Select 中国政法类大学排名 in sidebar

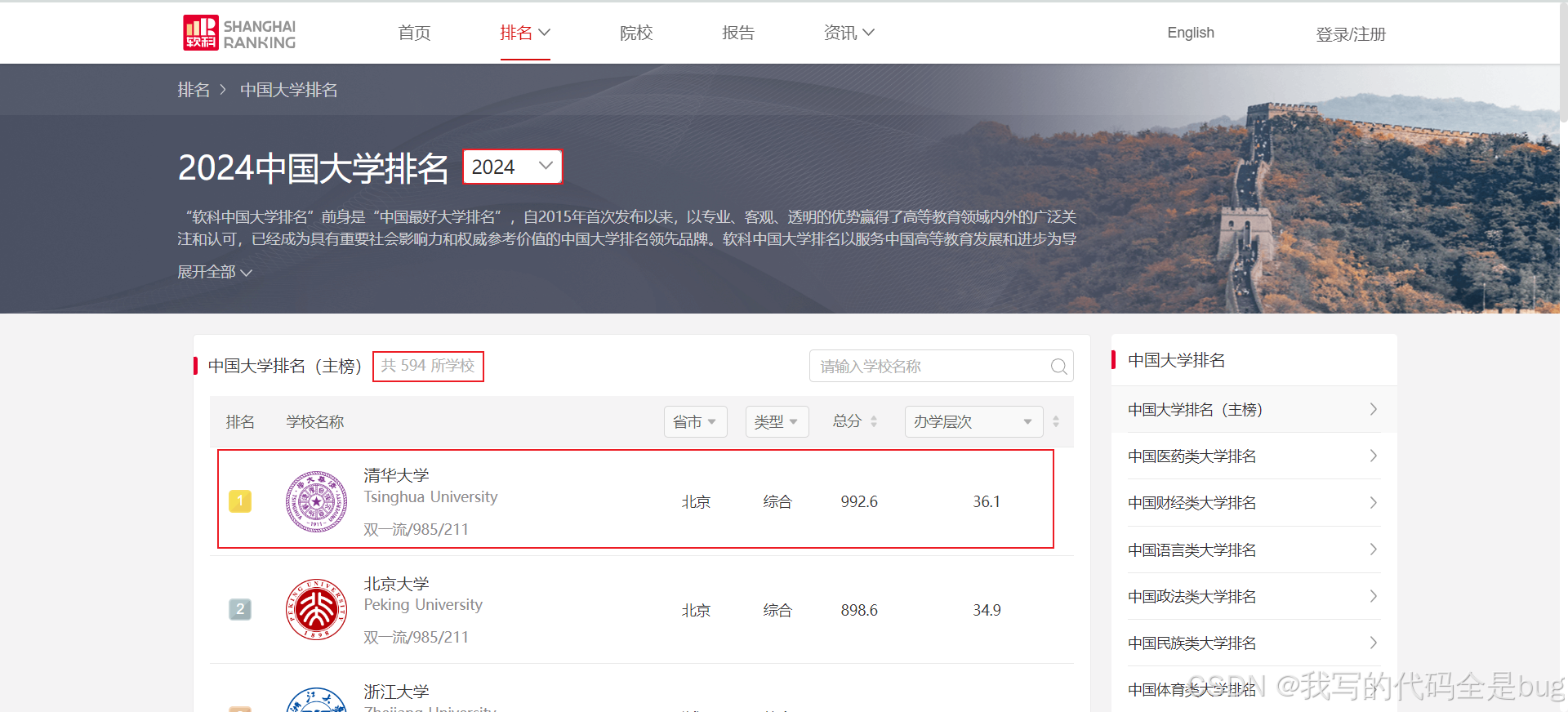coord(1254,596)
